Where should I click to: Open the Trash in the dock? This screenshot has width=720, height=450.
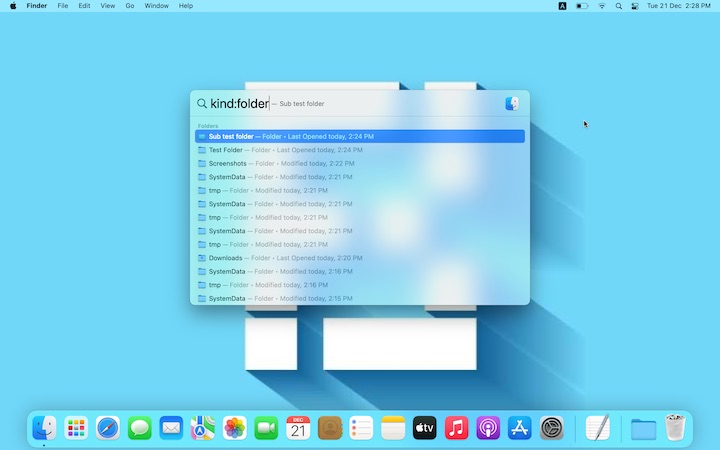coord(676,428)
